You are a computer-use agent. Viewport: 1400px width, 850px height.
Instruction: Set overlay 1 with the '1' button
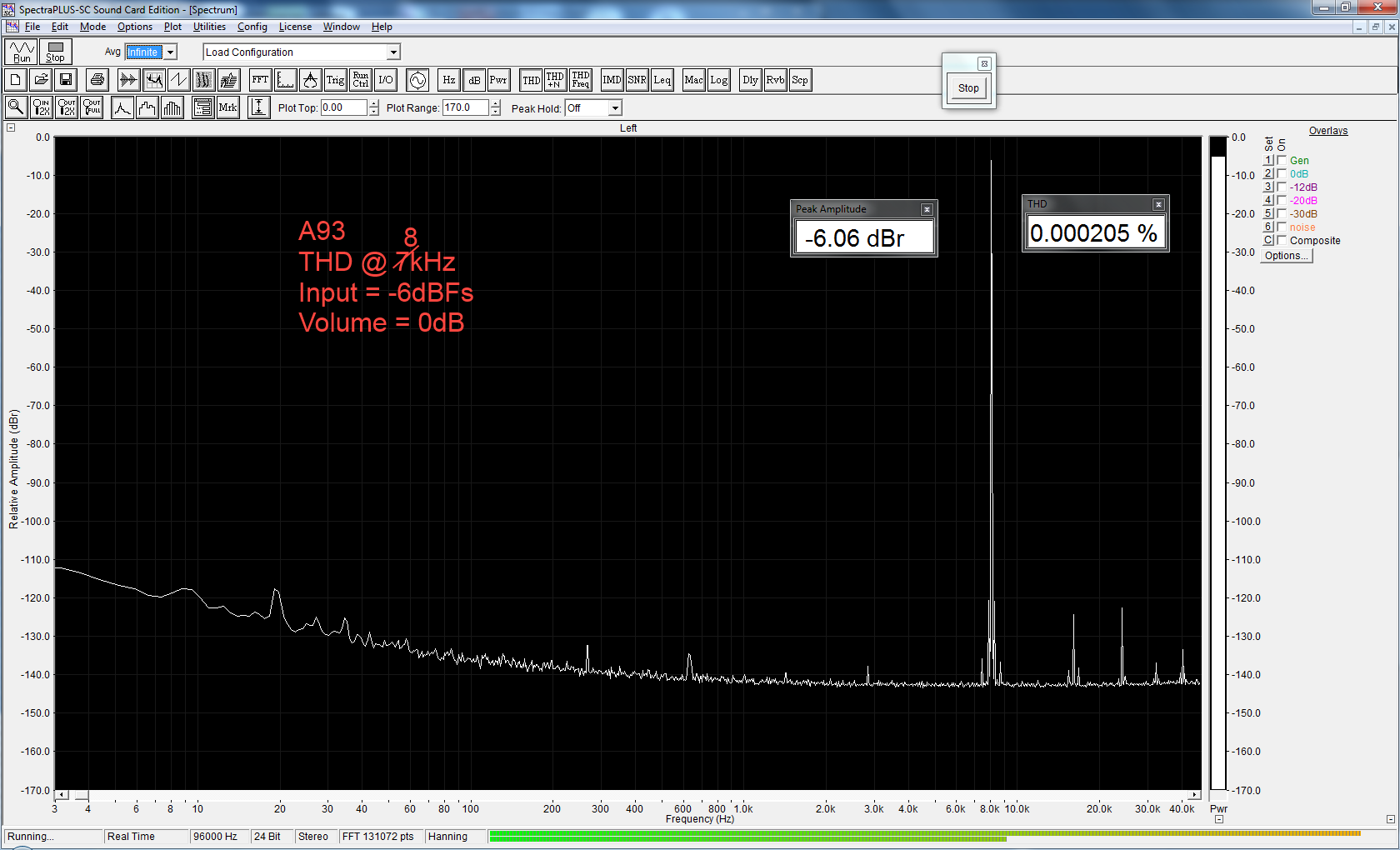(x=1268, y=160)
